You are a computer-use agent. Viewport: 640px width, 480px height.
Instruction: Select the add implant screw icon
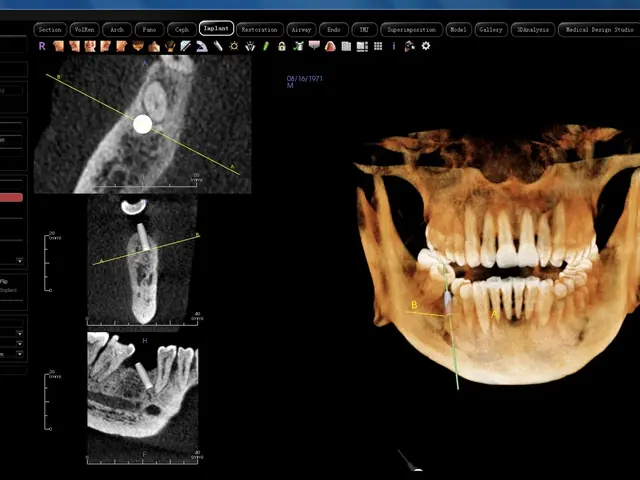(218, 46)
